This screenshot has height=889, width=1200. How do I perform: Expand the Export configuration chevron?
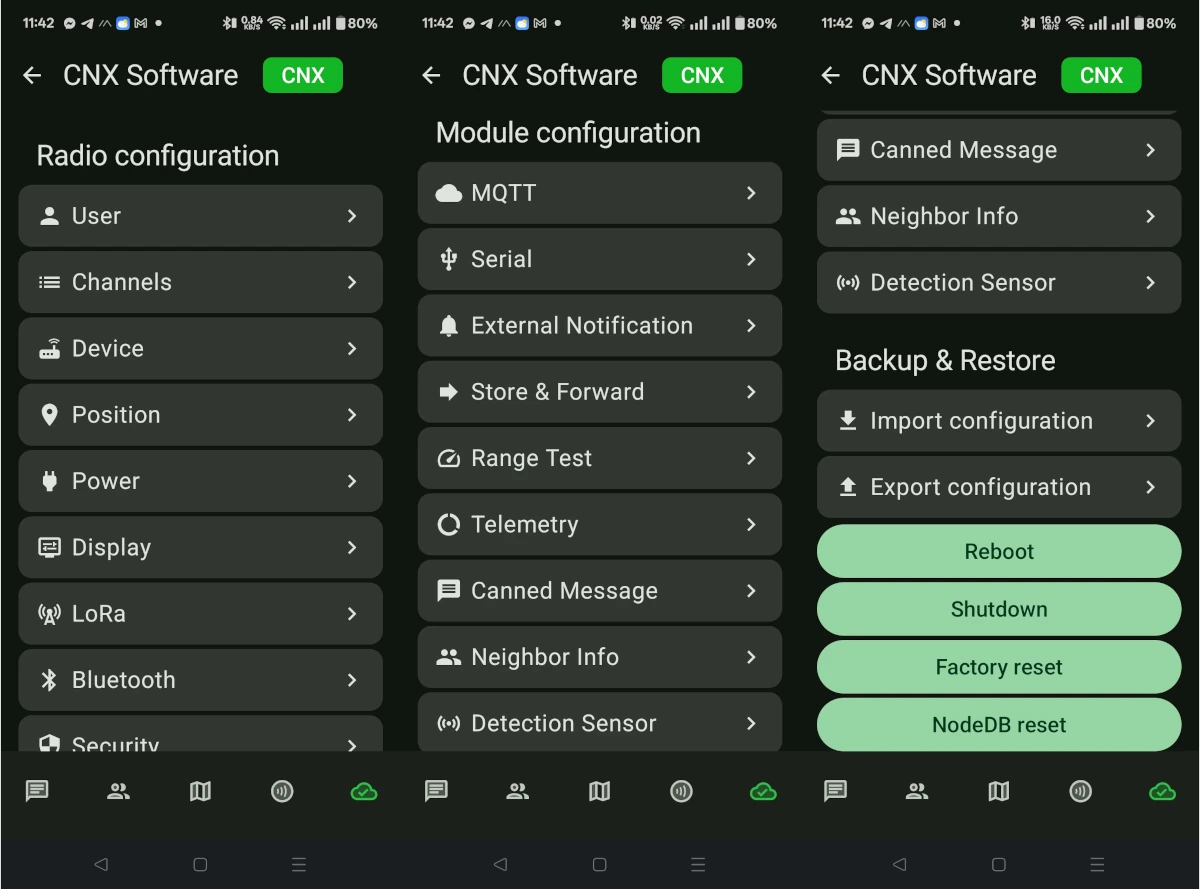pos(1150,487)
